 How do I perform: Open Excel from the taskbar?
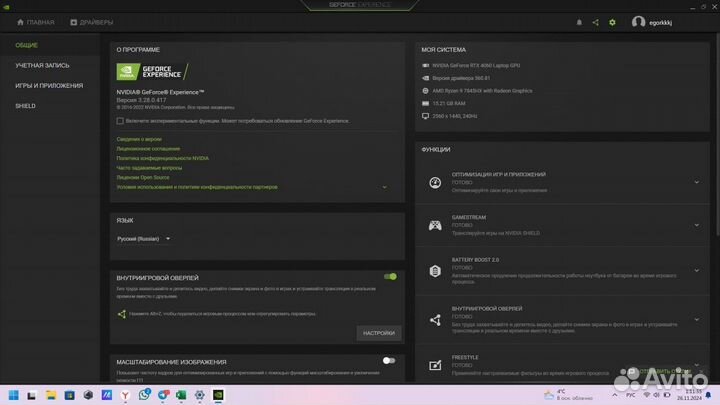coord(181,395)
